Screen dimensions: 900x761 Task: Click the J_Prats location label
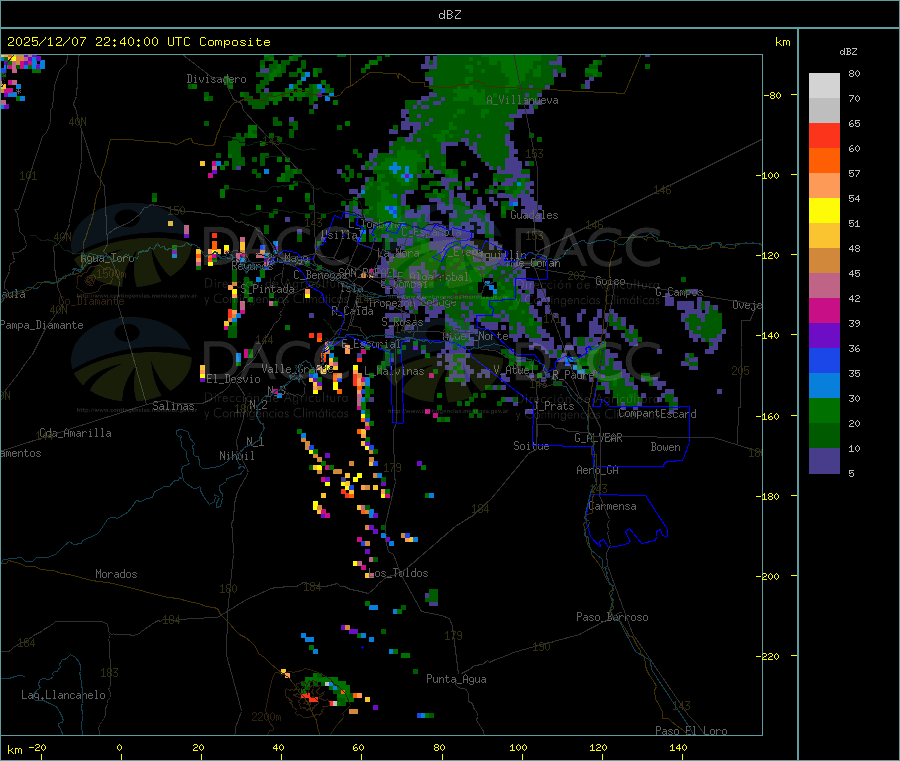[554, 406]
